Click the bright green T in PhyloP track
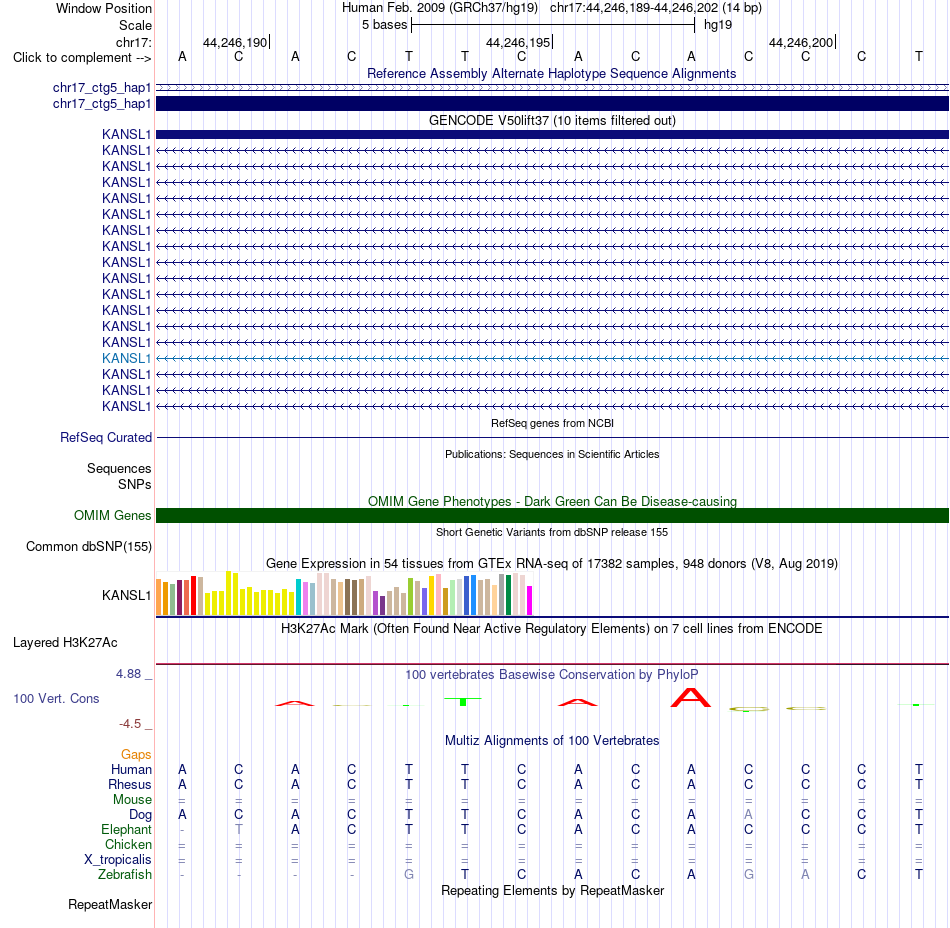This screenshot has width=950, height=928. coord(463,701)
